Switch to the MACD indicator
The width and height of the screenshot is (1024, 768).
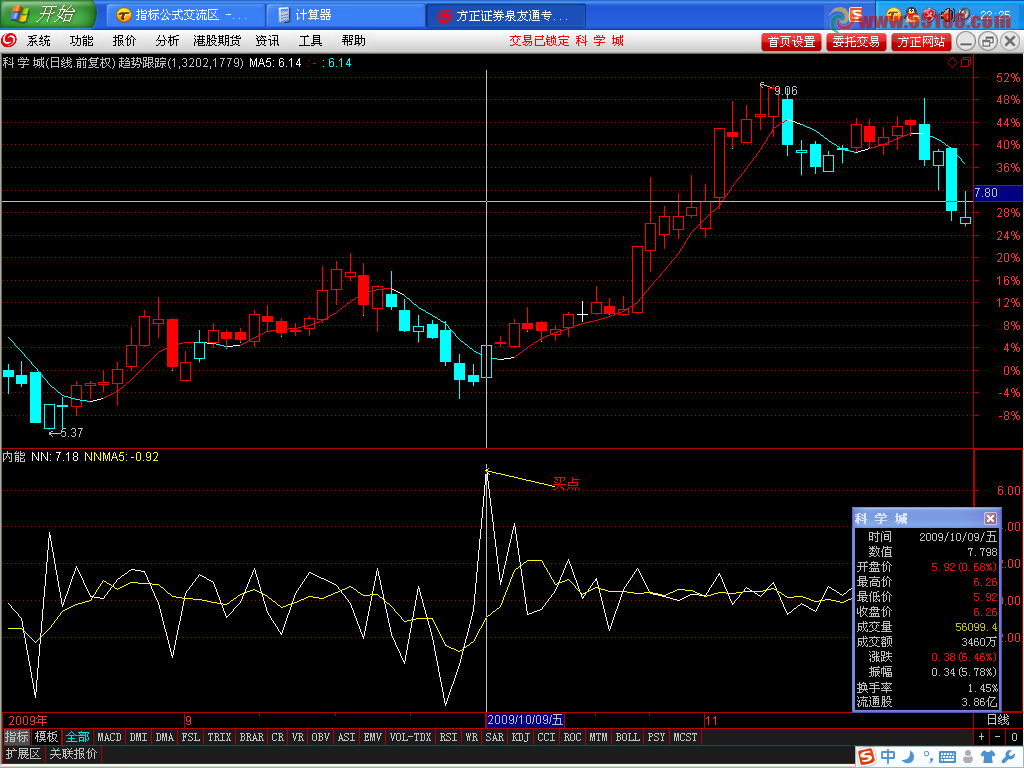[x=109, y=737]
